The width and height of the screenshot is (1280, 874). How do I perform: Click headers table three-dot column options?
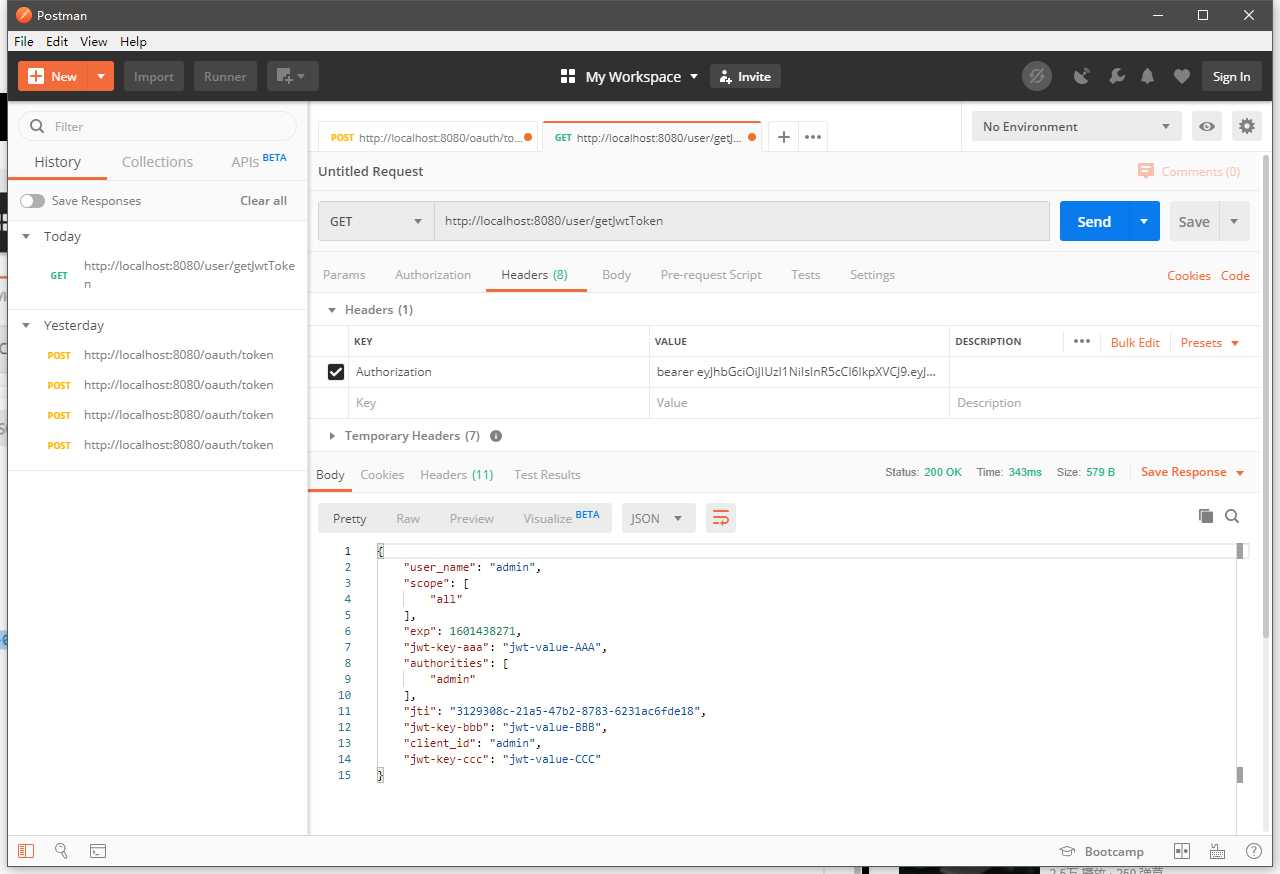pos(1081,341)
